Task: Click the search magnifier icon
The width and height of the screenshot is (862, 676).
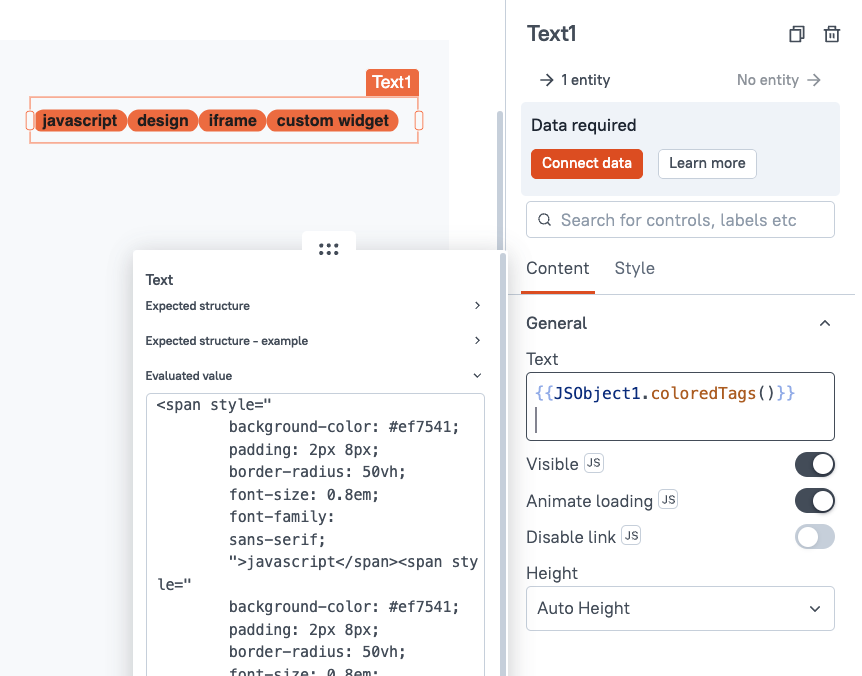Action: click(545, 219)
